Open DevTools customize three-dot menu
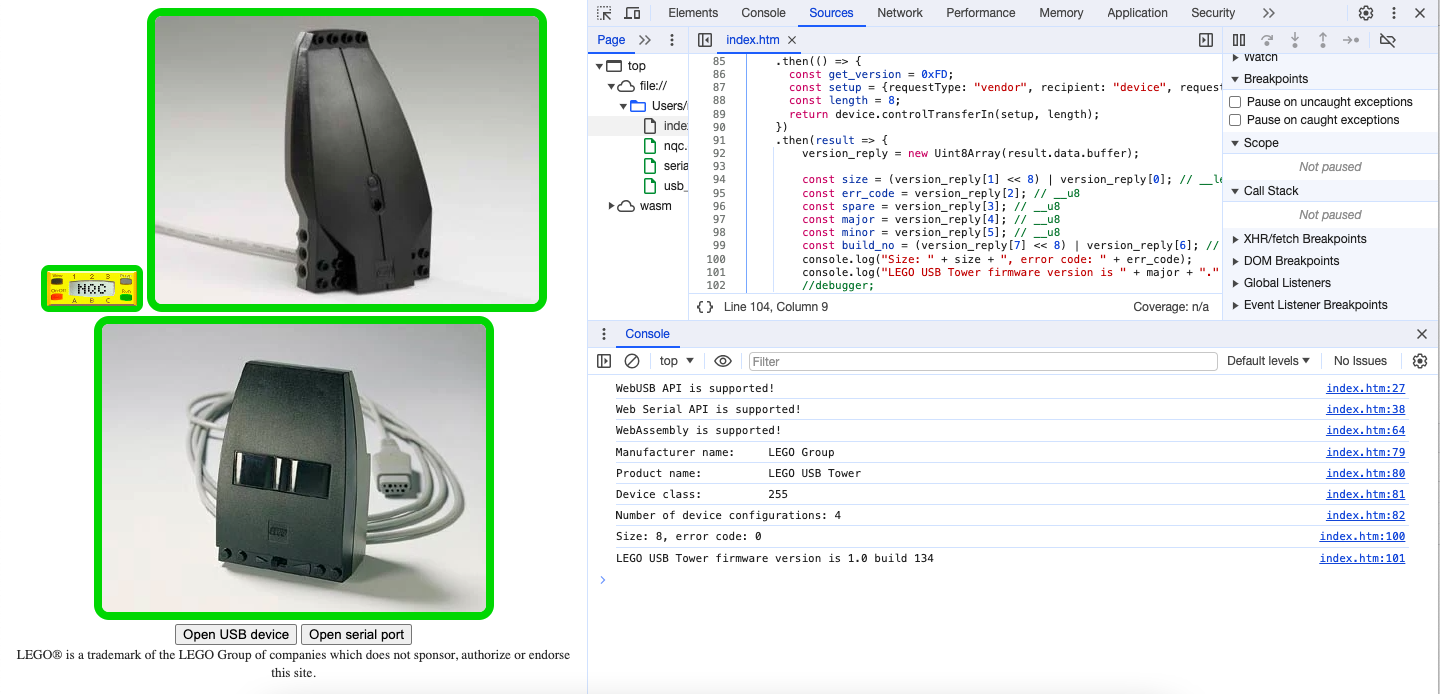This screenshot has height=694, width=1440. [1394, 13]
